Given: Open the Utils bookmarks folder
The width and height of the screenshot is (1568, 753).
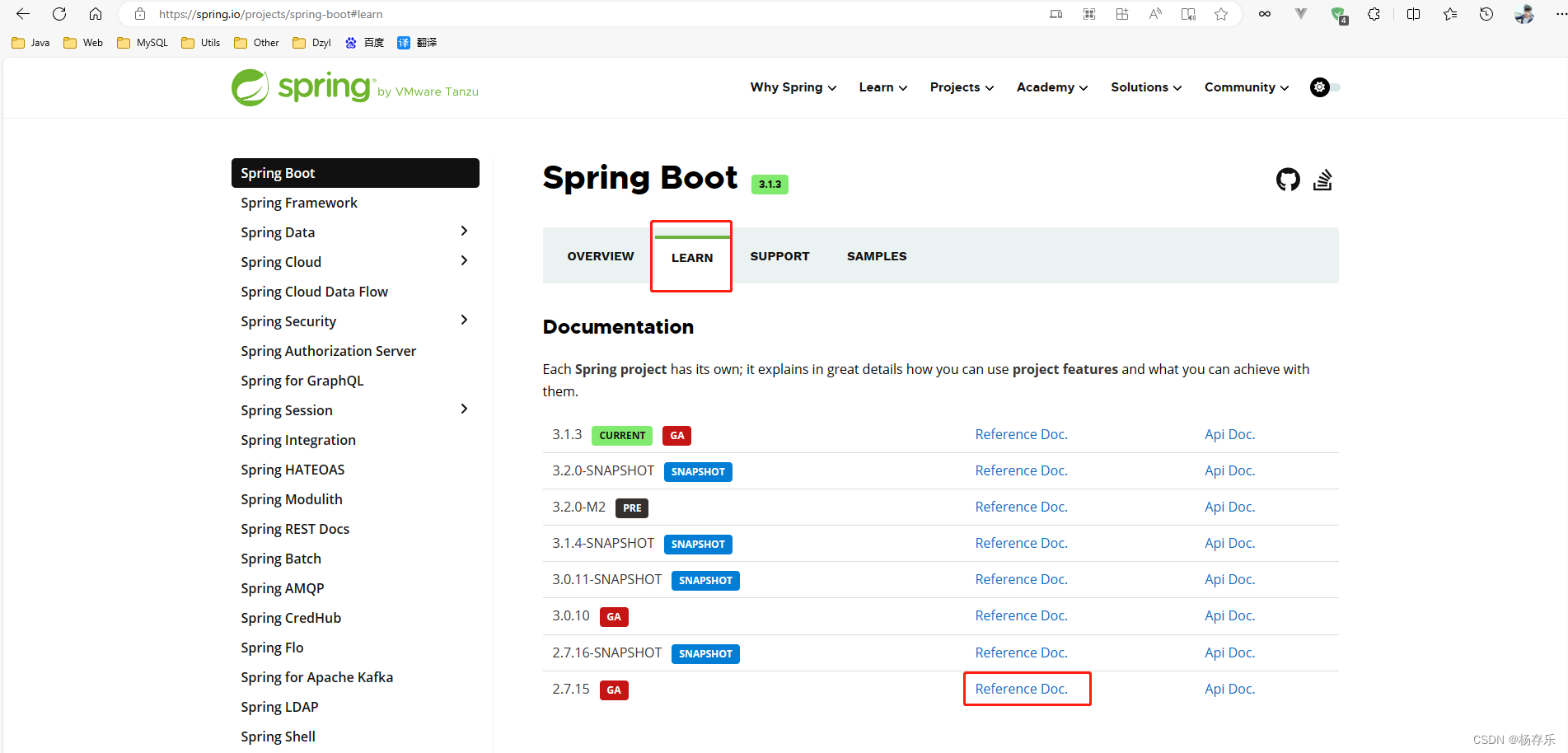Looking at the screenshot, I should tap(200, 43).
